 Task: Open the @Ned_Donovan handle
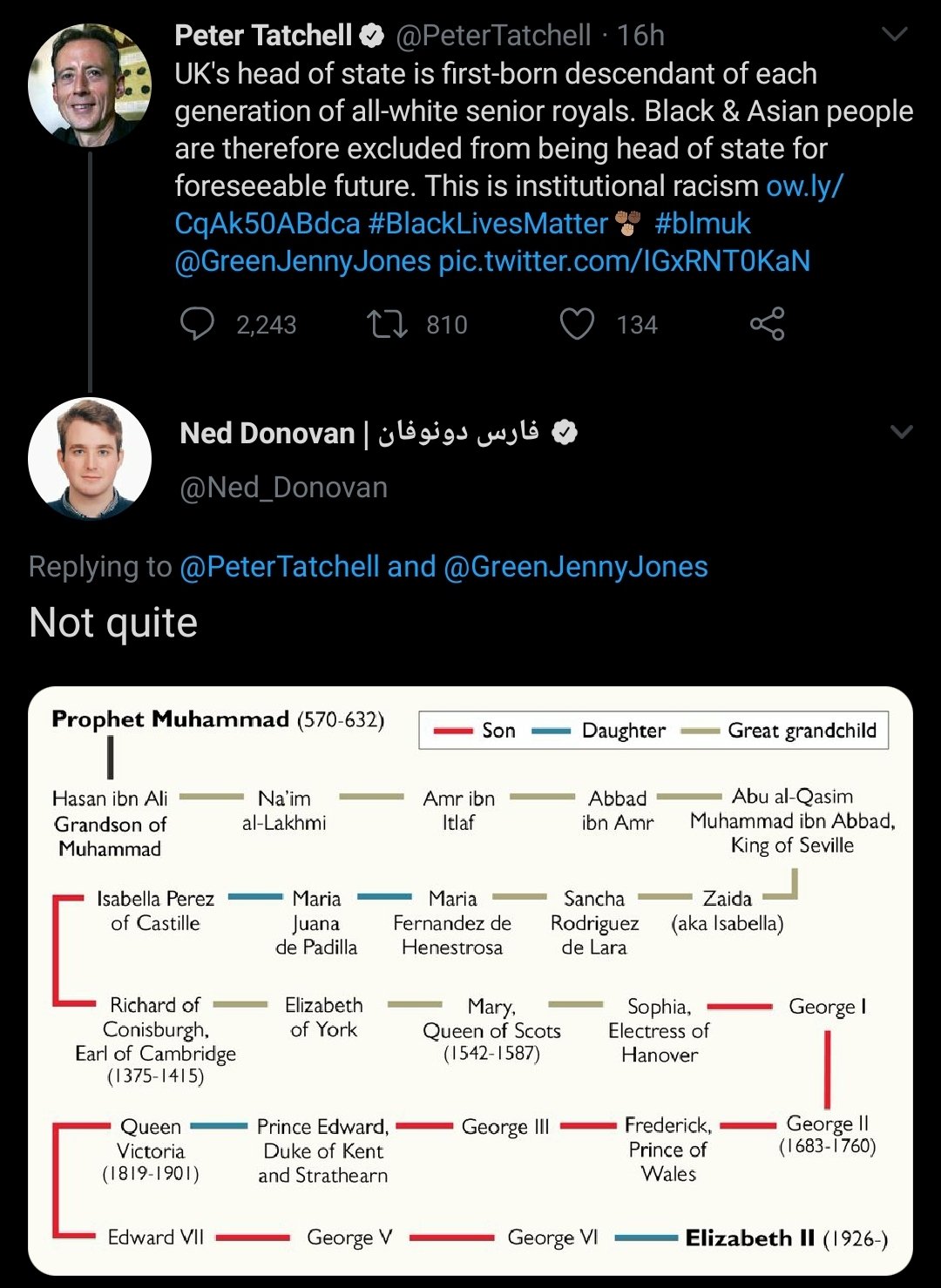pos(283,488)
